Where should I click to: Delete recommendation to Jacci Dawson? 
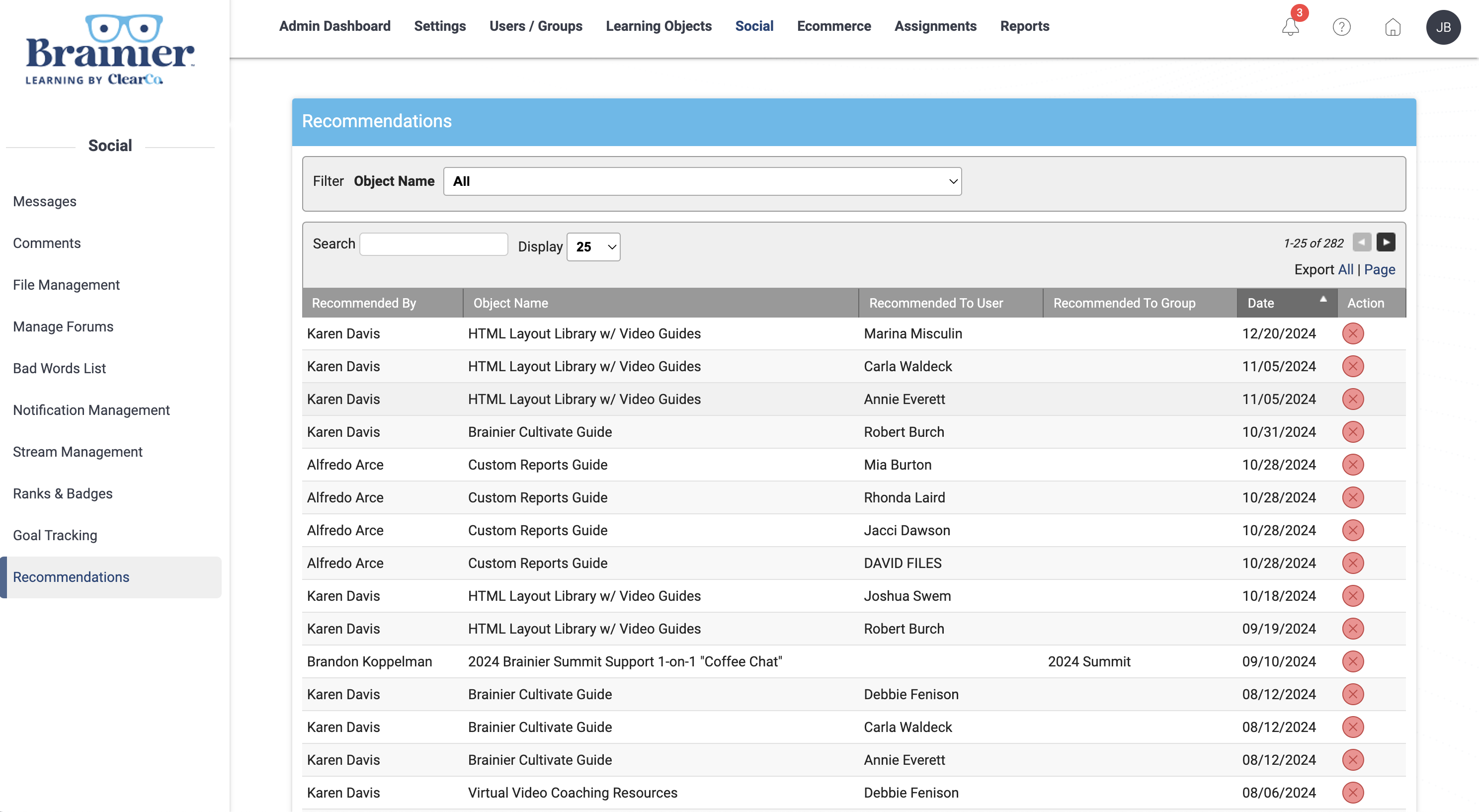(1353, 530)
